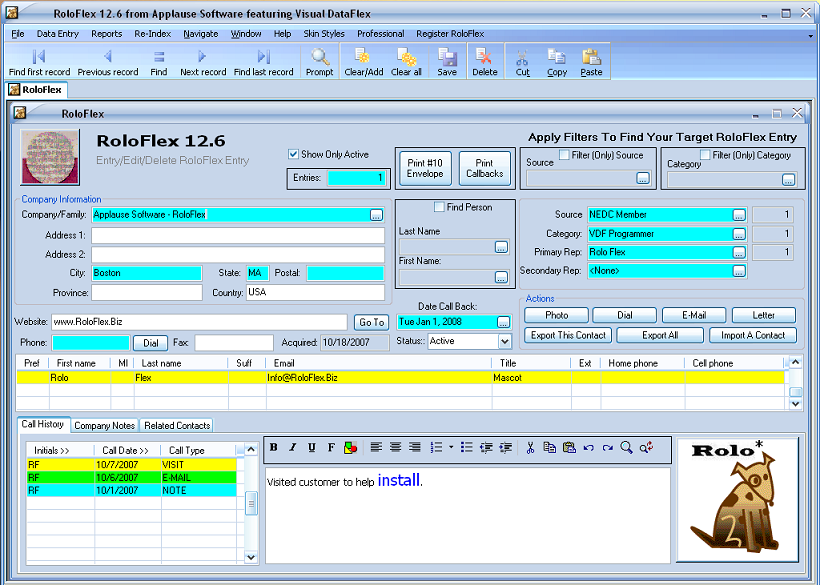Screen dimensions: 820x585
Task: Apply italic in the notes editor
Action: [292, 448]
